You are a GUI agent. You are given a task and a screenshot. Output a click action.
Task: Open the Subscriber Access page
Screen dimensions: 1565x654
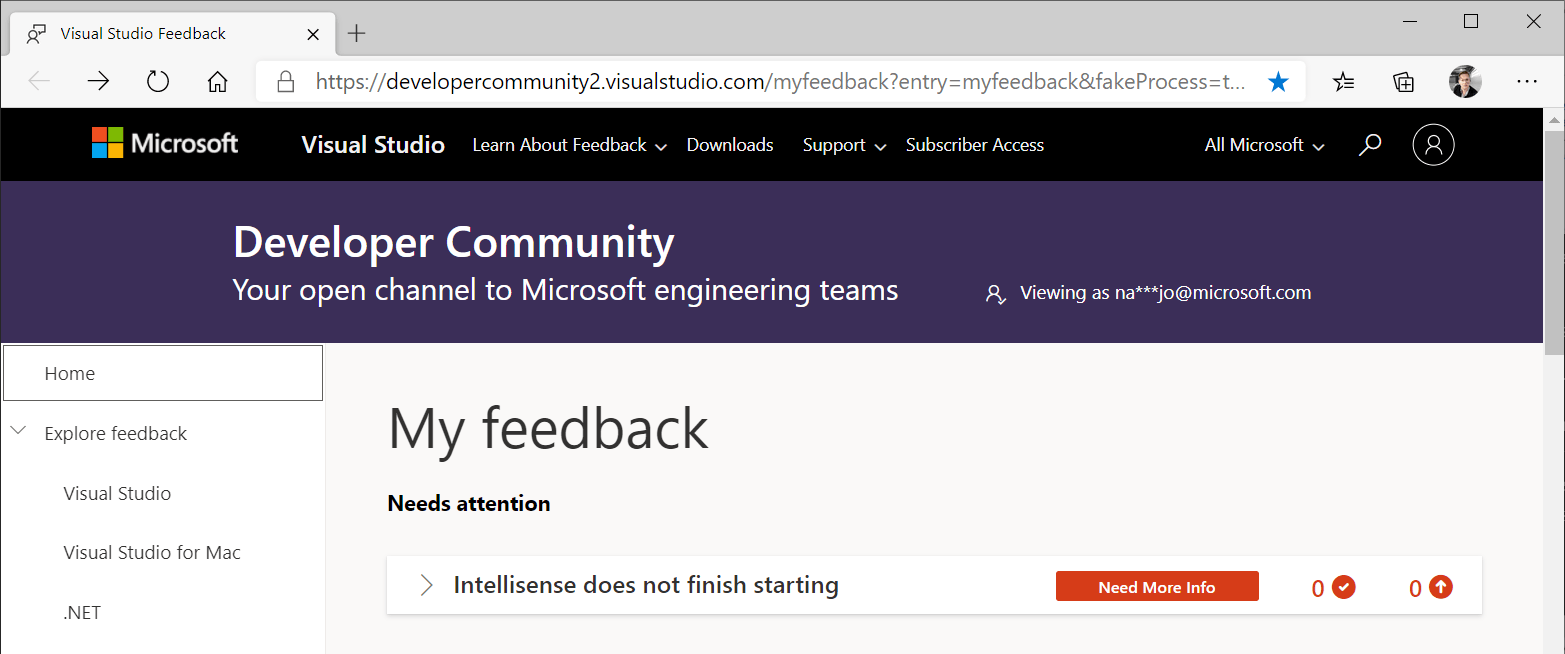[x=974, y=144]
